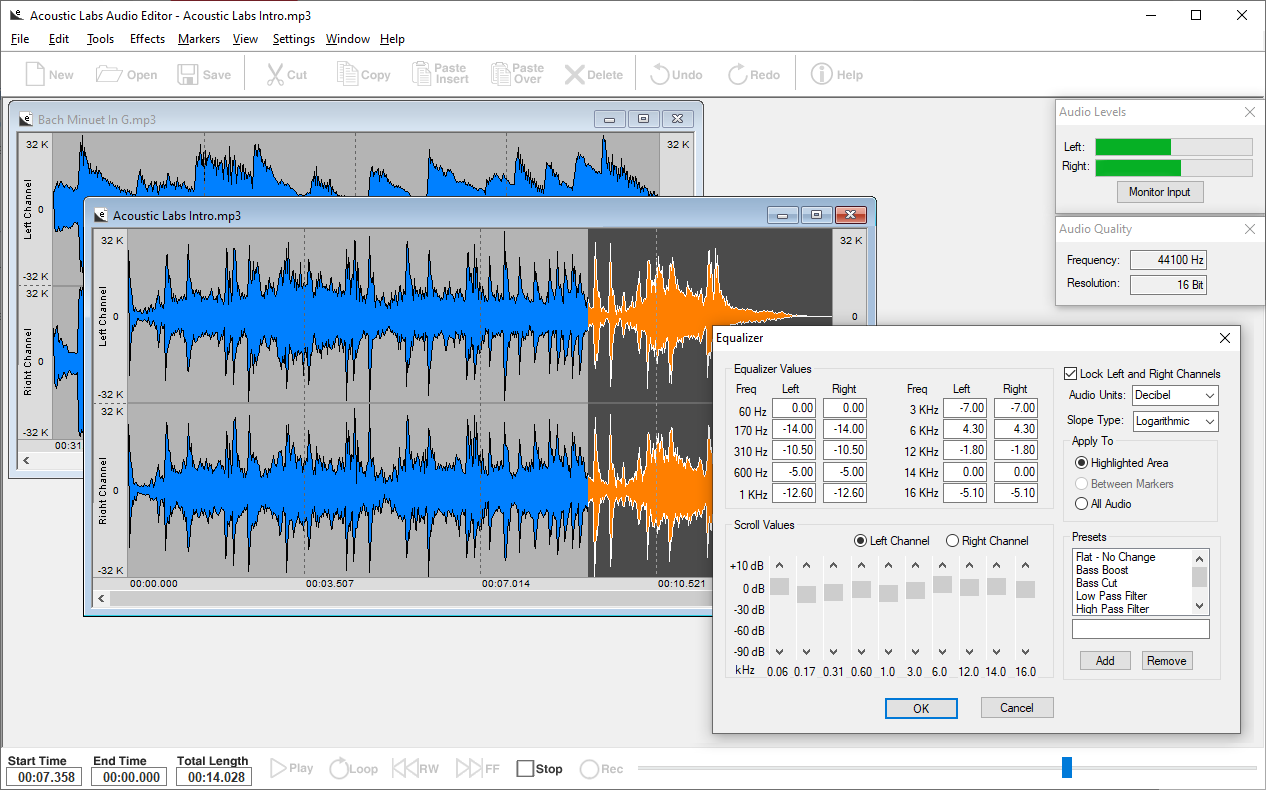This screenshot has height=790, width=1266.
Task: Uncheck Lock Left and Right Channels
Action: [1071, 374]
